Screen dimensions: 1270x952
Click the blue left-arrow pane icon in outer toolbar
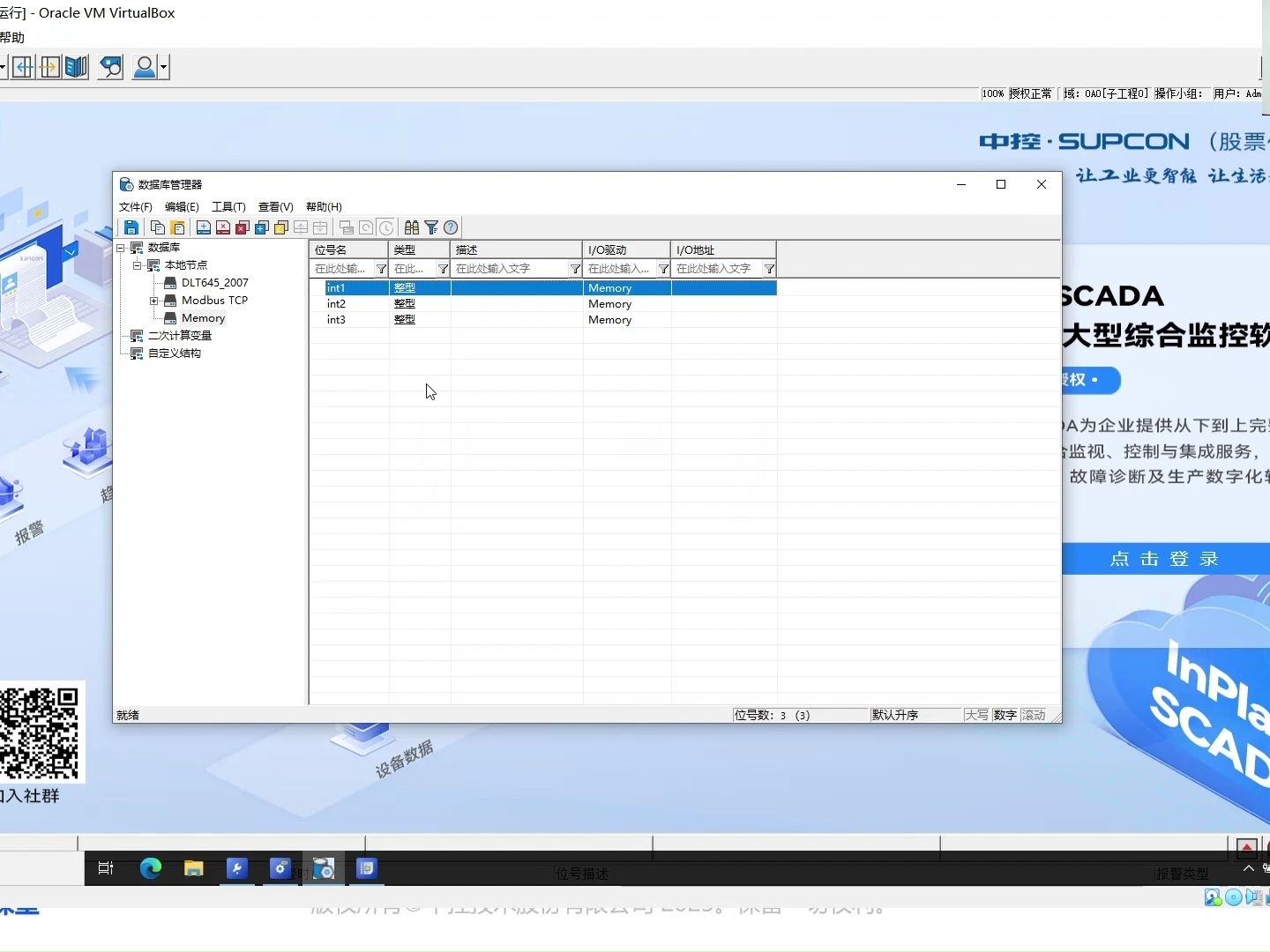pos(24,67)
